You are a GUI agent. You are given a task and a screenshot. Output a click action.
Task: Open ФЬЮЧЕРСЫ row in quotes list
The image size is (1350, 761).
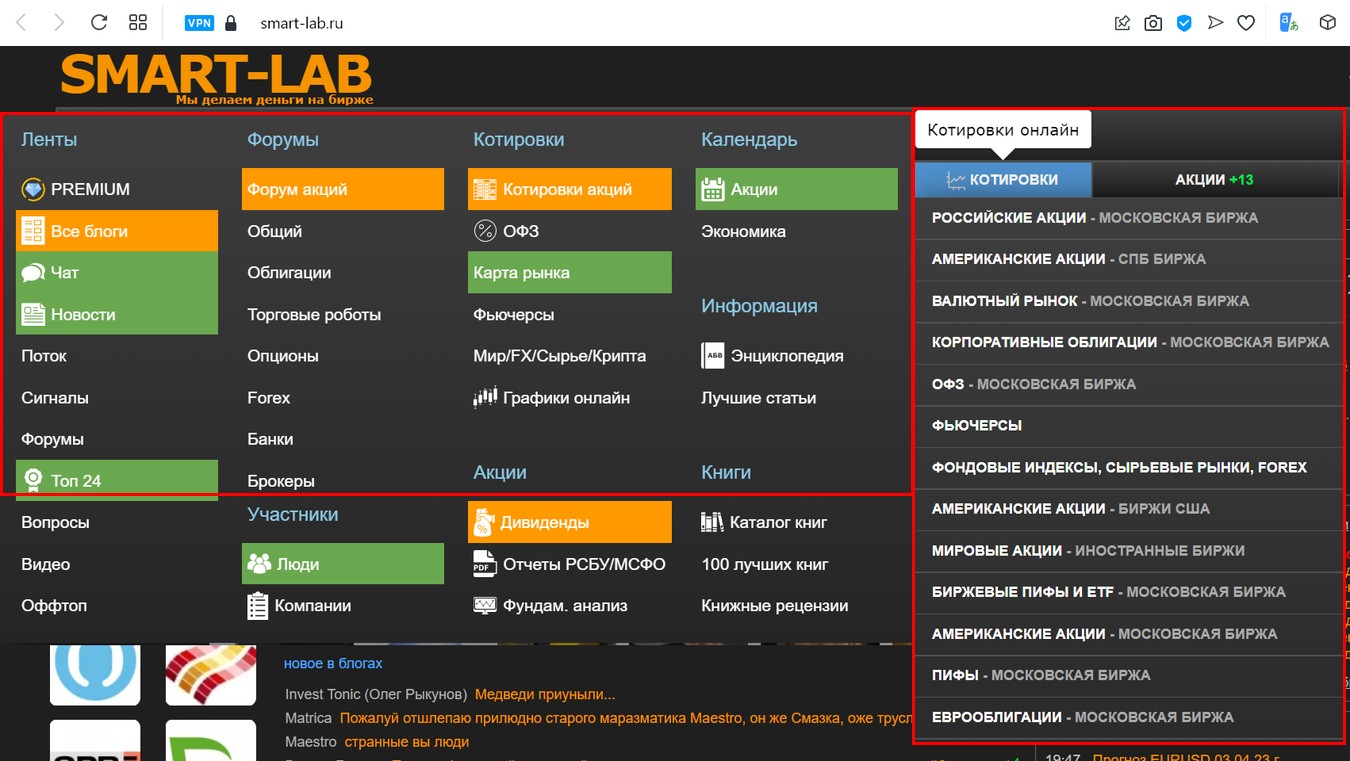pyautogui.click(x=1128, y=425)
